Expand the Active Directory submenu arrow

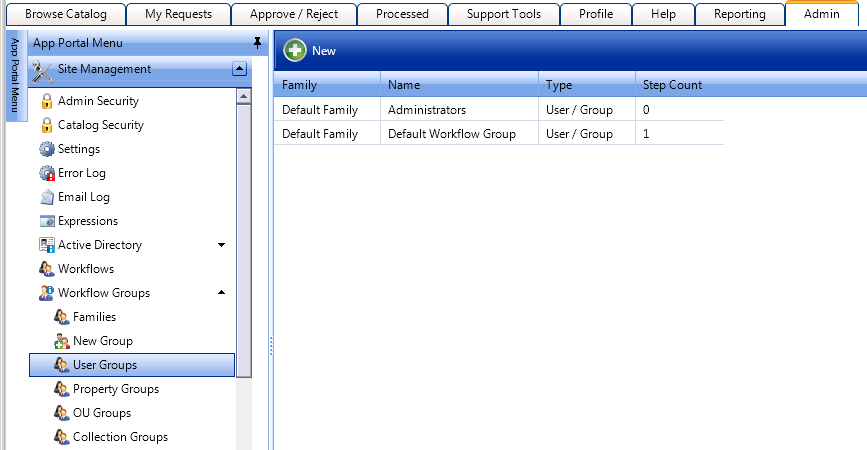[x=221, y=245]
